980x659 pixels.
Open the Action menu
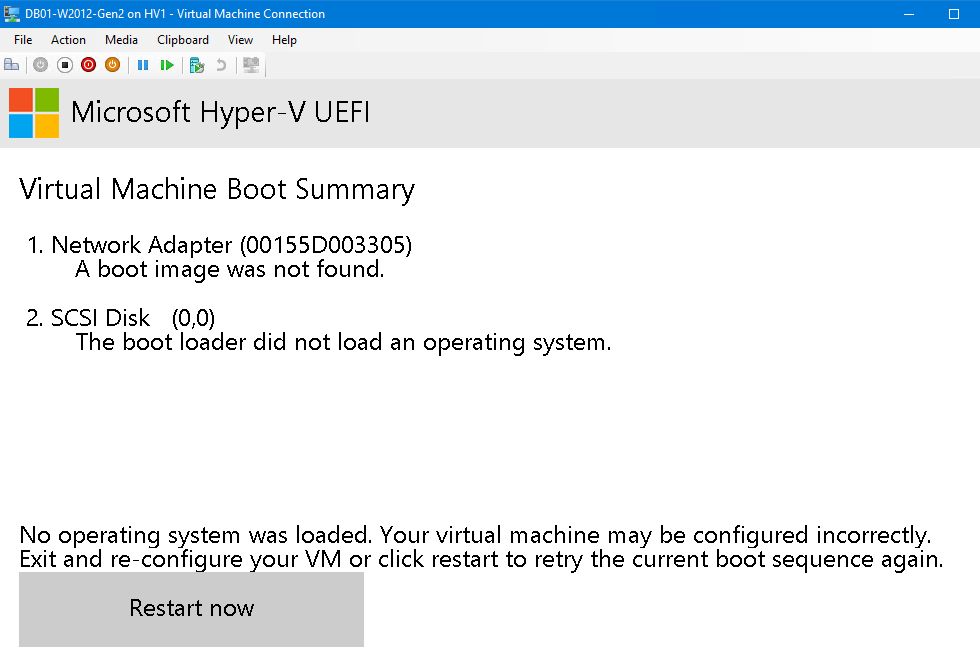(68, 40)
